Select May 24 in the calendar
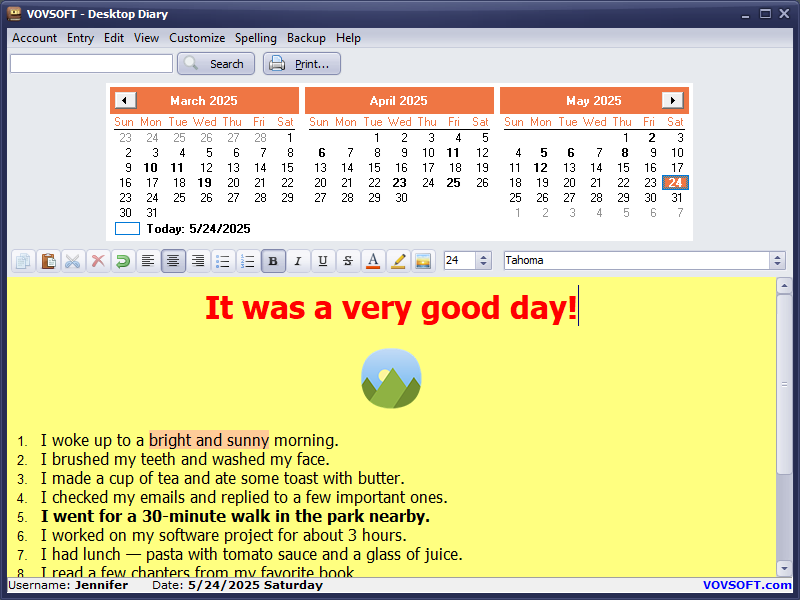The image size is (800, 600). click(x=676, y=183)
